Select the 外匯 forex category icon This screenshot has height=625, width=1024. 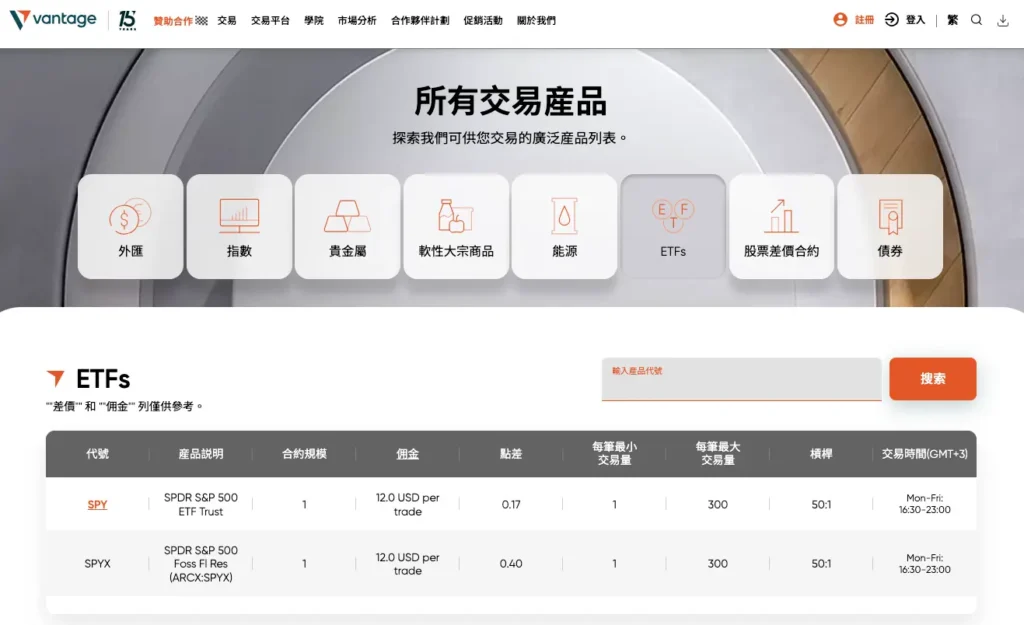(130, 226)
